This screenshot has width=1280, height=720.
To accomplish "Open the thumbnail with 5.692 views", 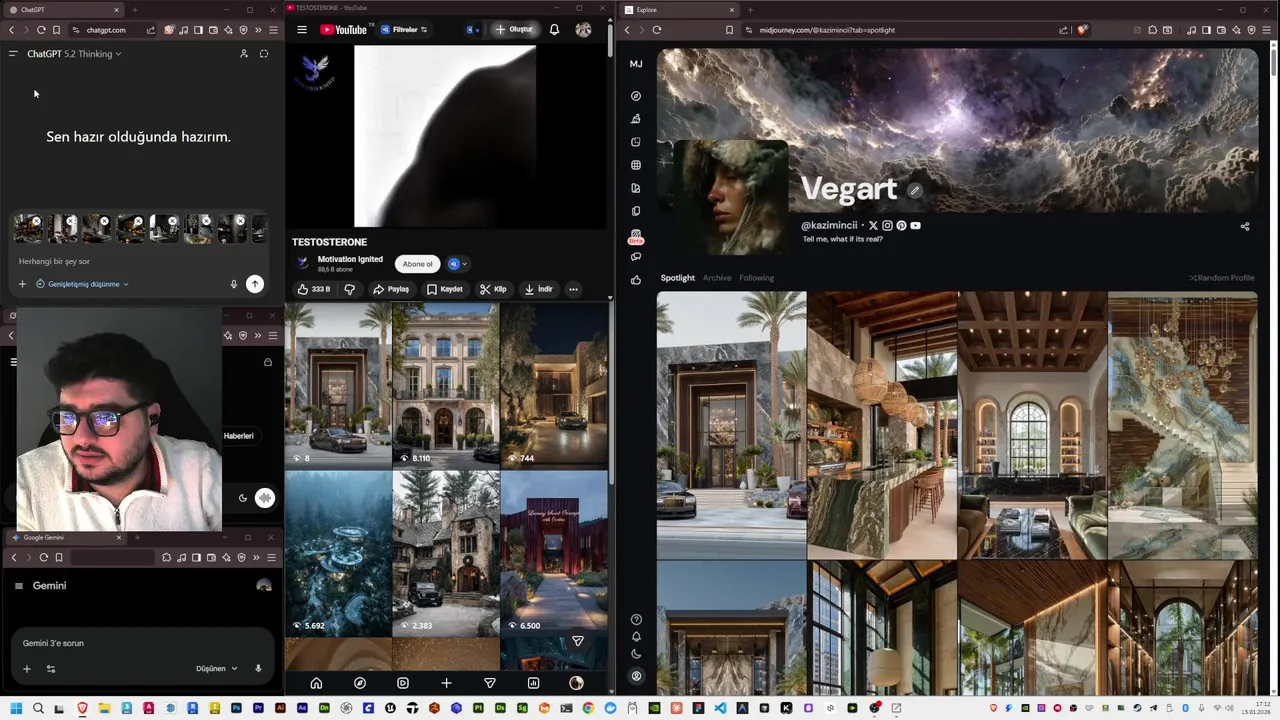I will (x=338, y=554).
